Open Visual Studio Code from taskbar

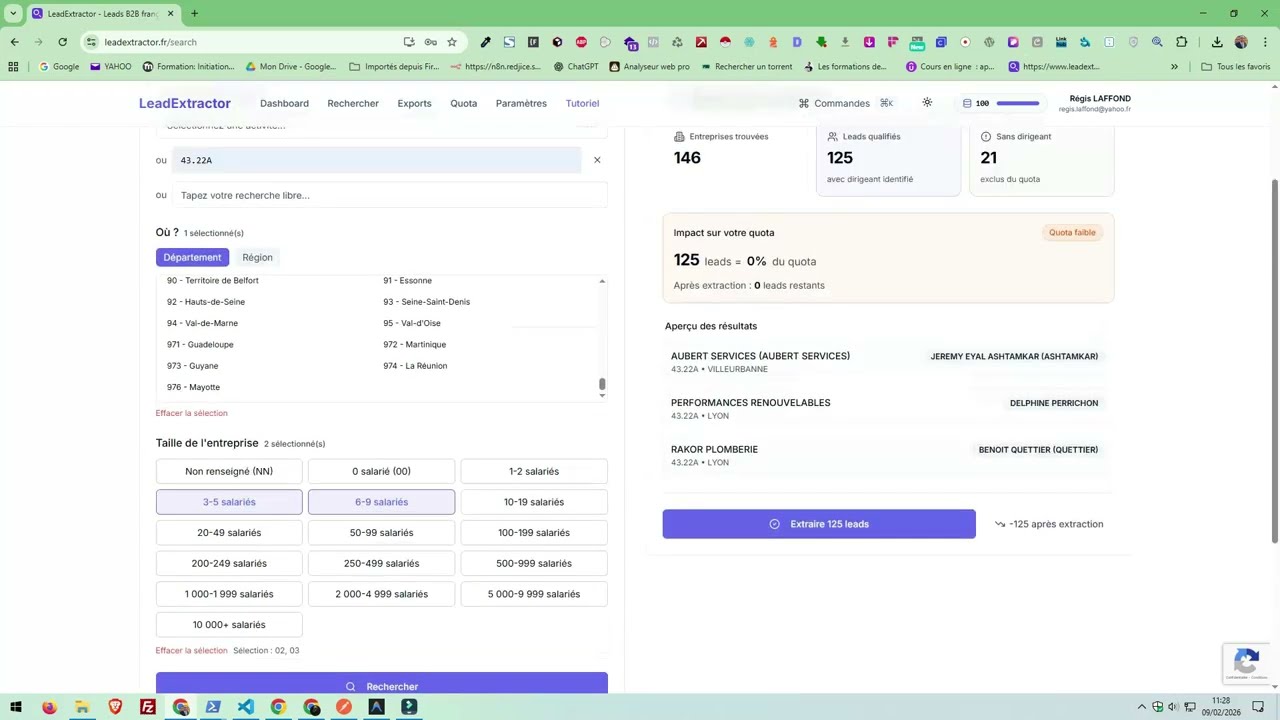246,707
